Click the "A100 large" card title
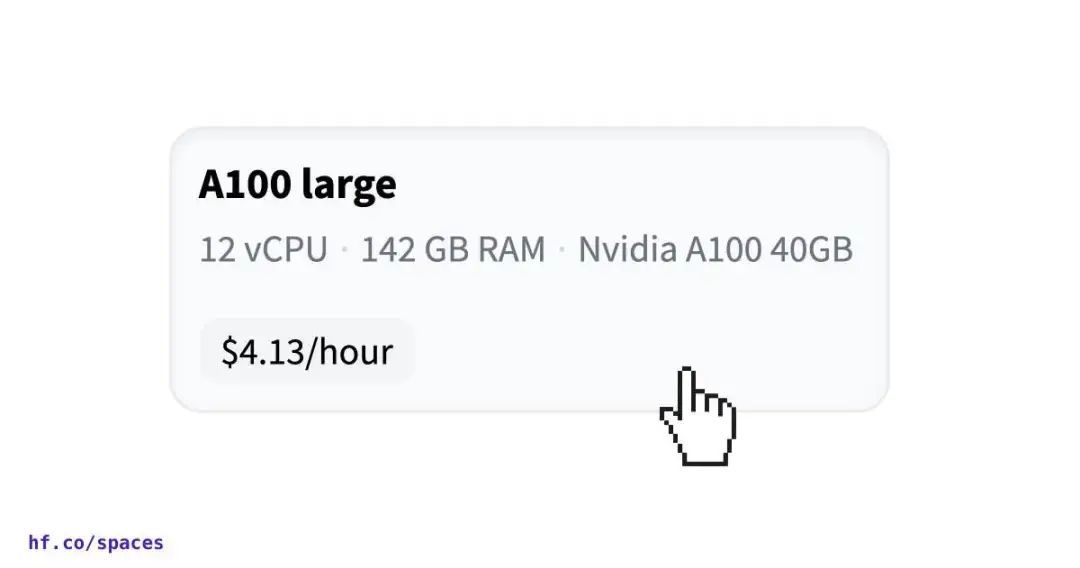This screenshot has height=568, width=1080. coord(297,185)
